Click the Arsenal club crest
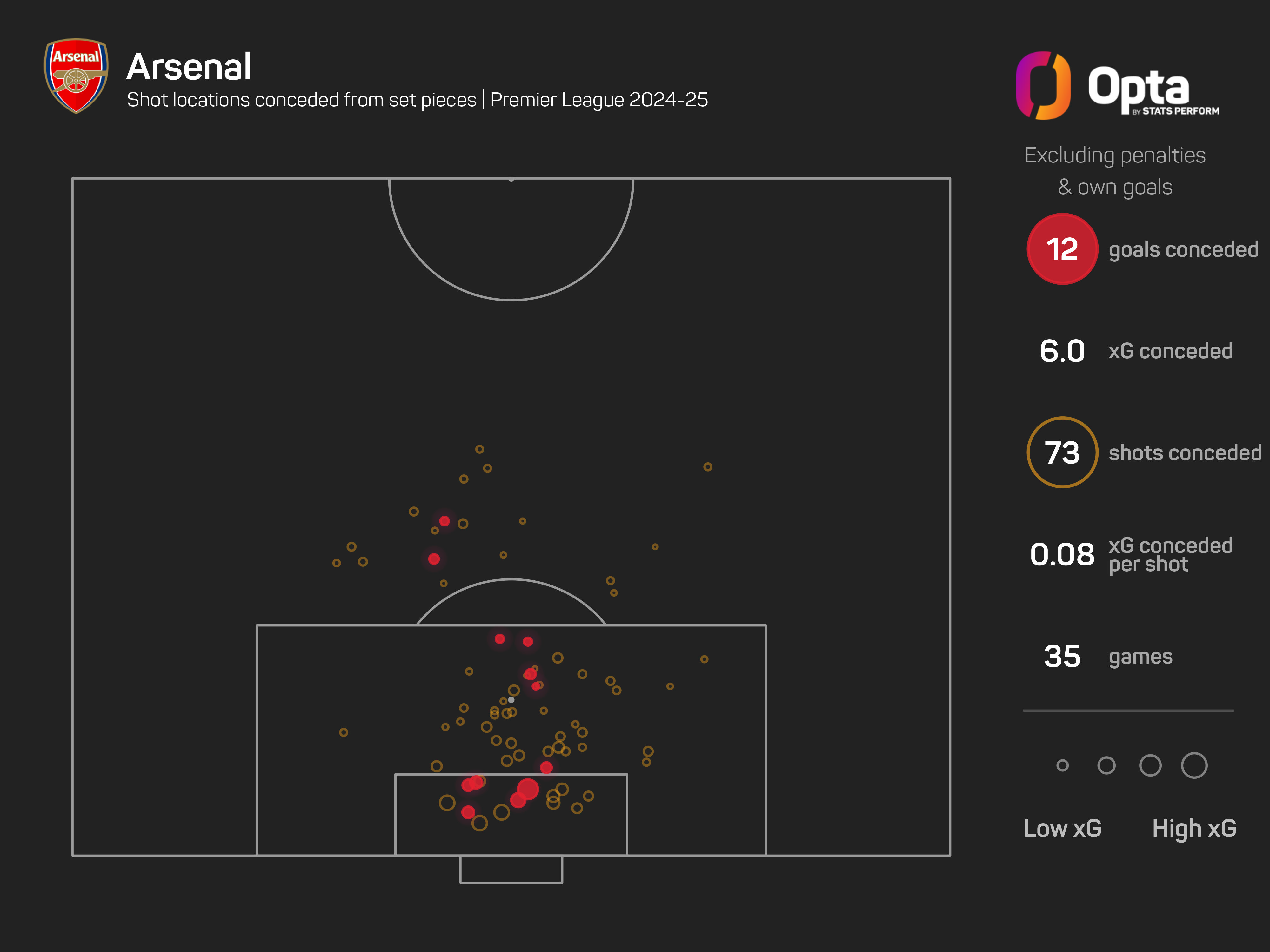This screenshot has width=1270, height=952. [x=76, y=76]
